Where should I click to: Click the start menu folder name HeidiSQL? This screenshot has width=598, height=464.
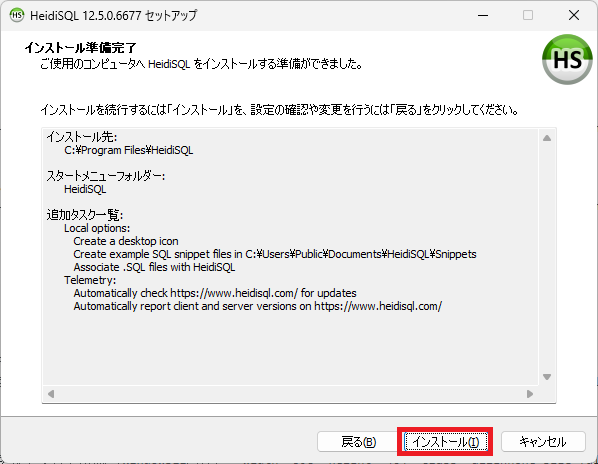tap(85, 189)
